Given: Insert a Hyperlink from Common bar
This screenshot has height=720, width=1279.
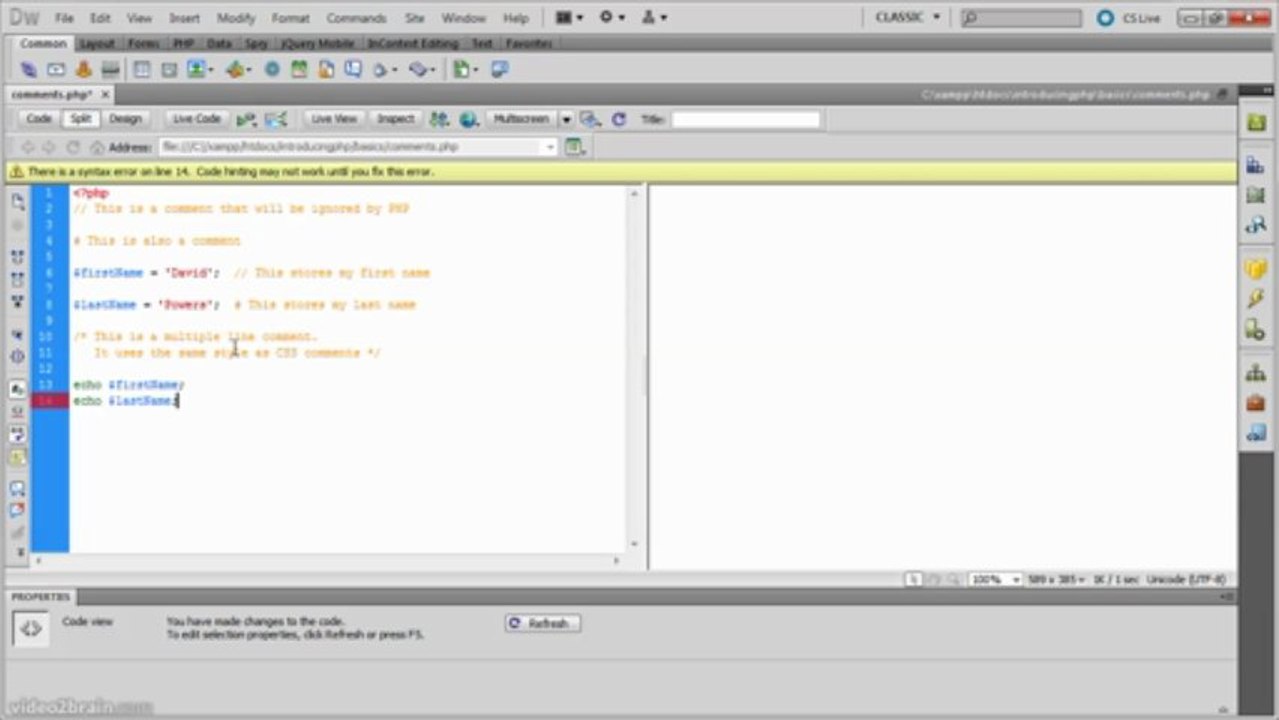Looking at the screenshot, I should tap(28, 70).
